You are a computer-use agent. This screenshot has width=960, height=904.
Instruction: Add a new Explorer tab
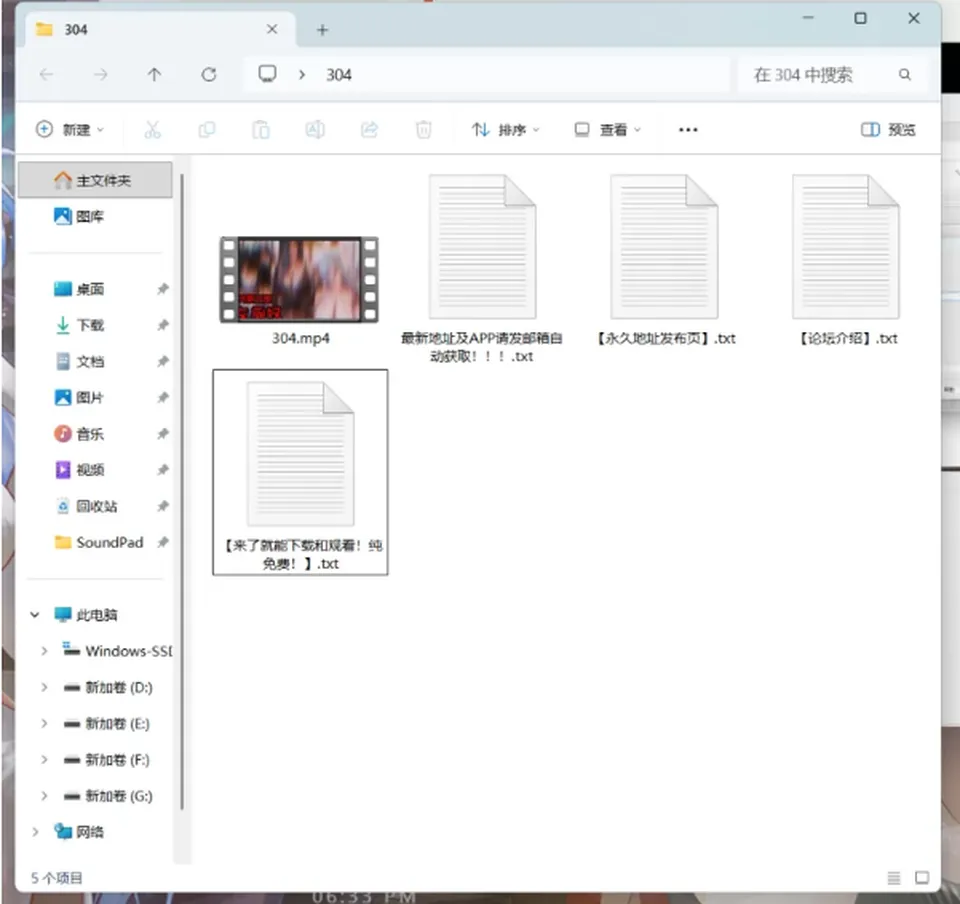pos(323,30)
